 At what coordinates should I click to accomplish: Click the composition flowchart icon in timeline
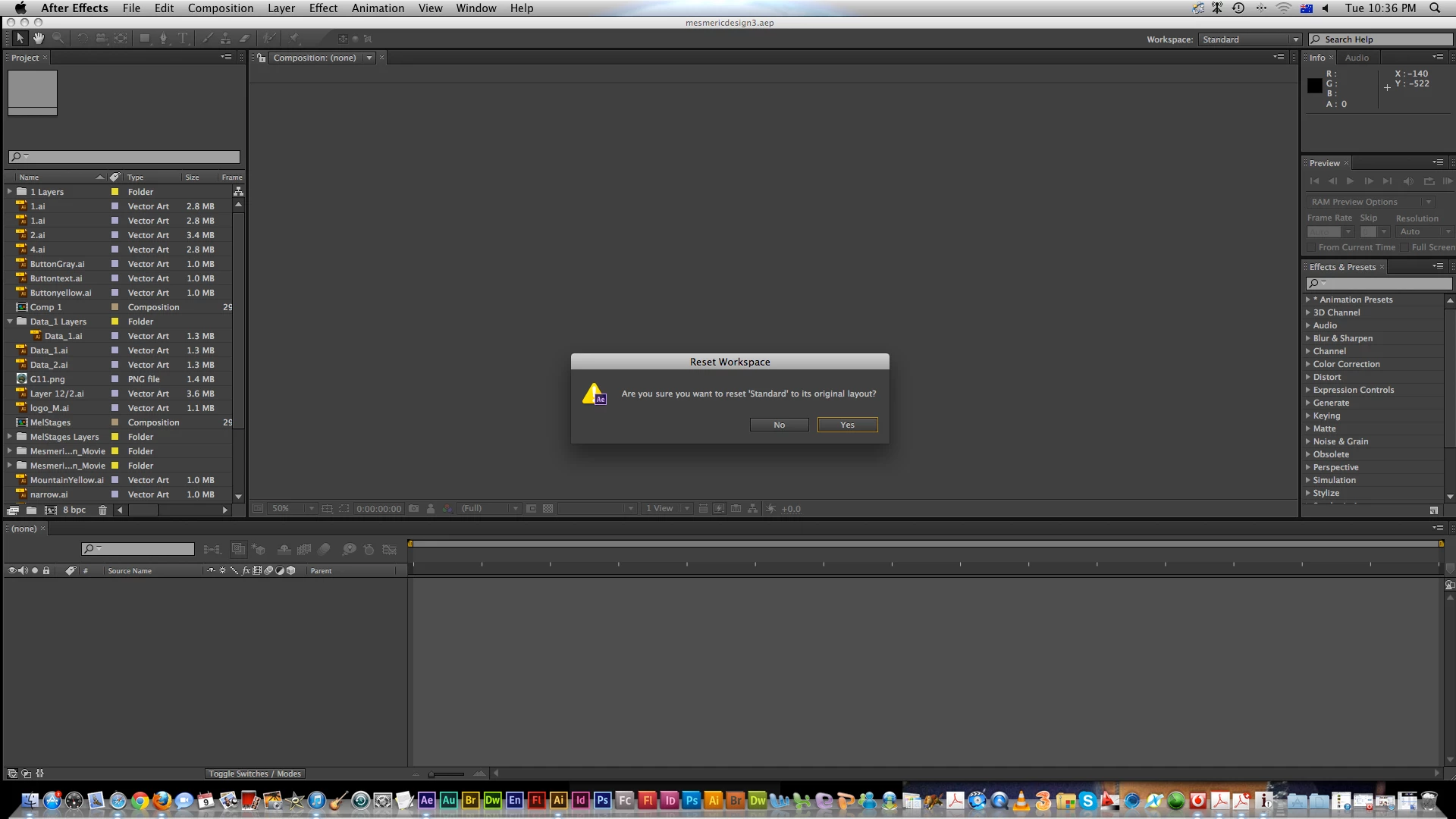[212, 549]
